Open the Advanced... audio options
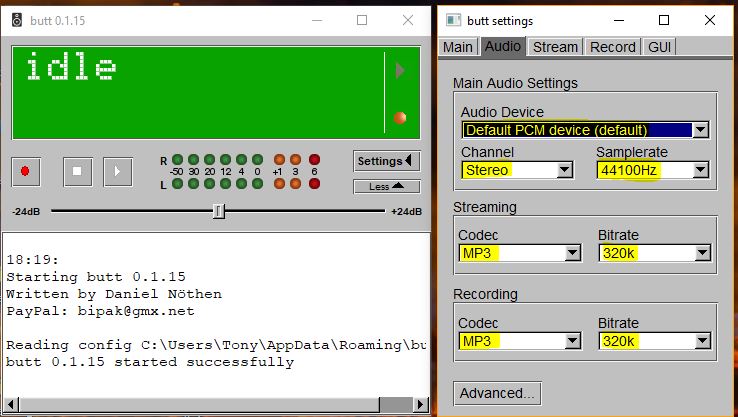This screenshot has height=417, width=738. click(497, 393)
